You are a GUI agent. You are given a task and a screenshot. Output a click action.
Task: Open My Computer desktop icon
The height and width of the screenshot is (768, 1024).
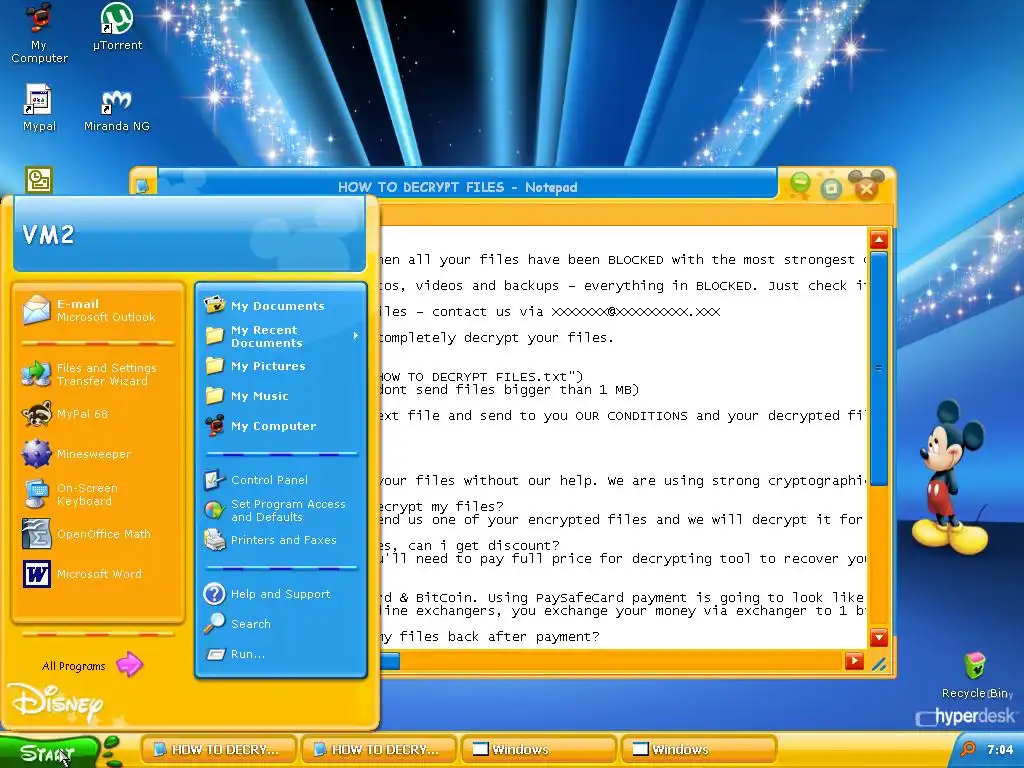click(x=39, y=33)
